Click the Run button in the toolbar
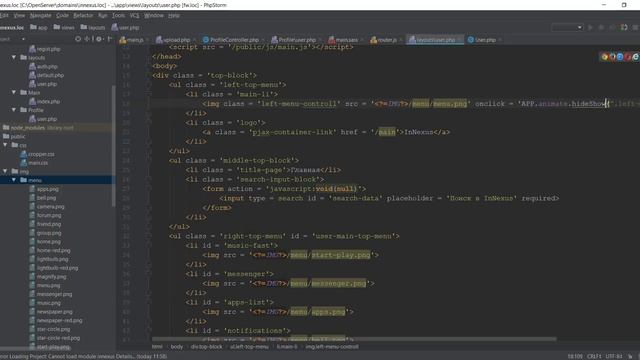The width and height of the screenshot is (640, 360). pos(590,27)
